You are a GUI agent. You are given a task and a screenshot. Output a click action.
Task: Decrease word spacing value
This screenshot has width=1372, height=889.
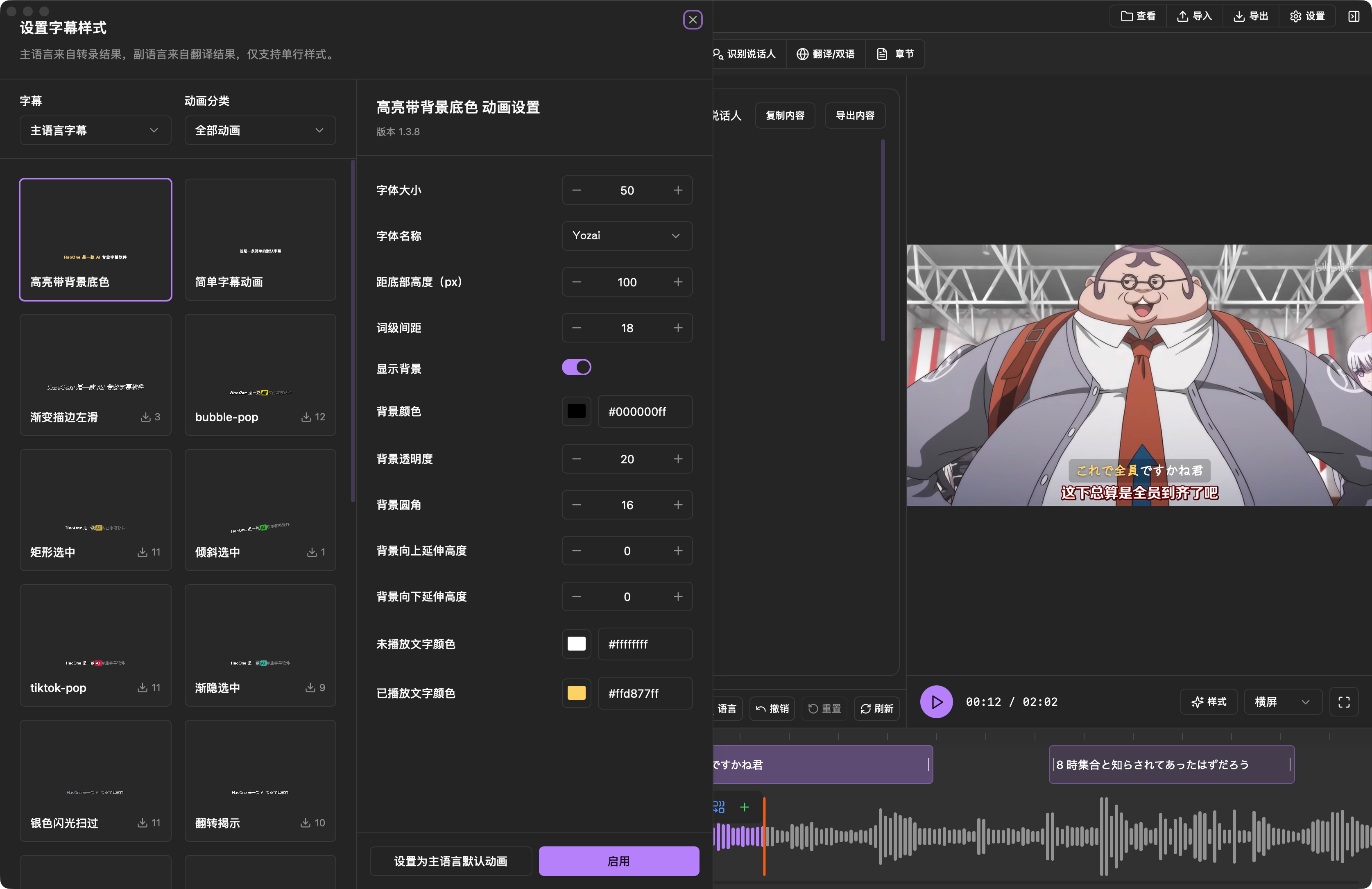[577, 328]
